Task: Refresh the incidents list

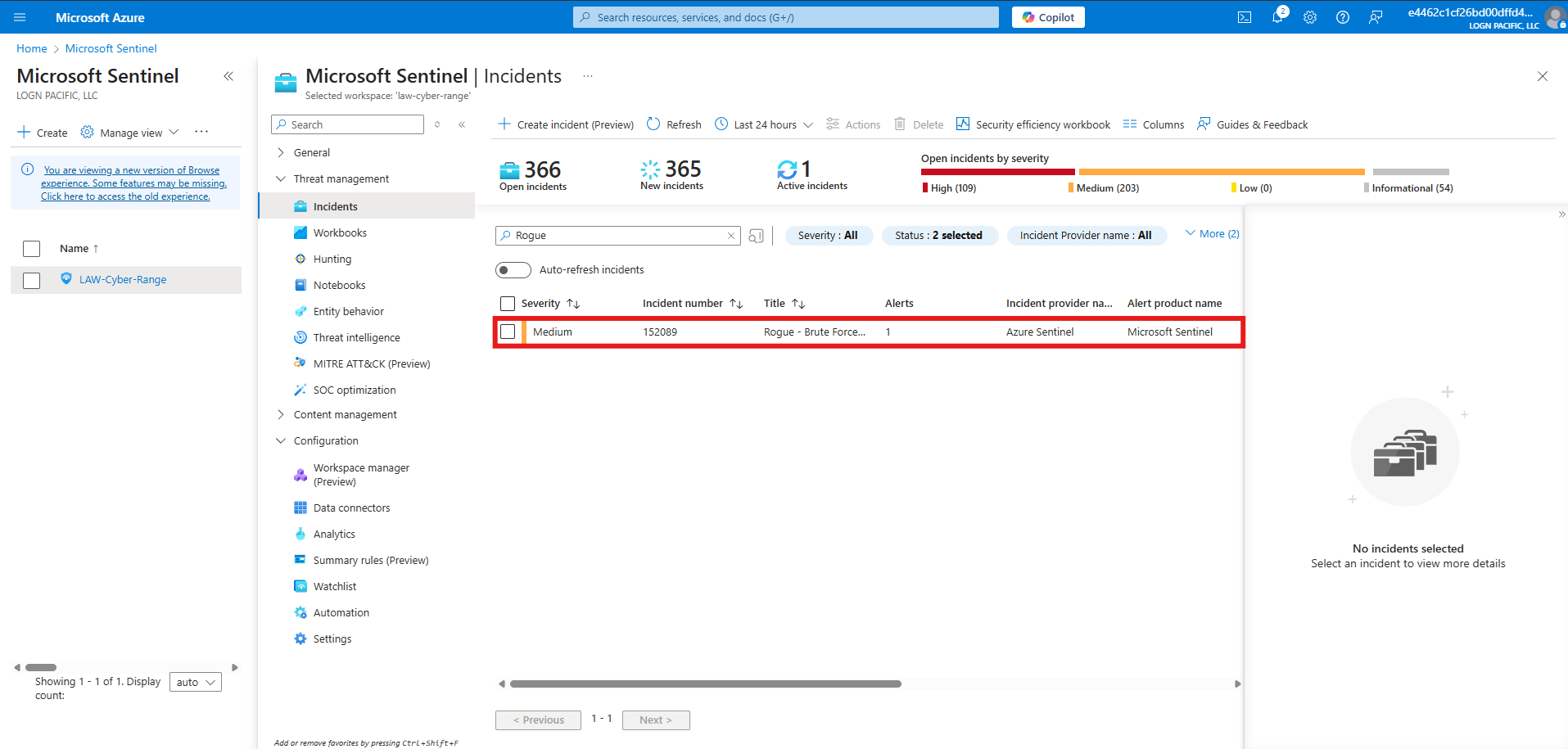Action: click(674, 124)
